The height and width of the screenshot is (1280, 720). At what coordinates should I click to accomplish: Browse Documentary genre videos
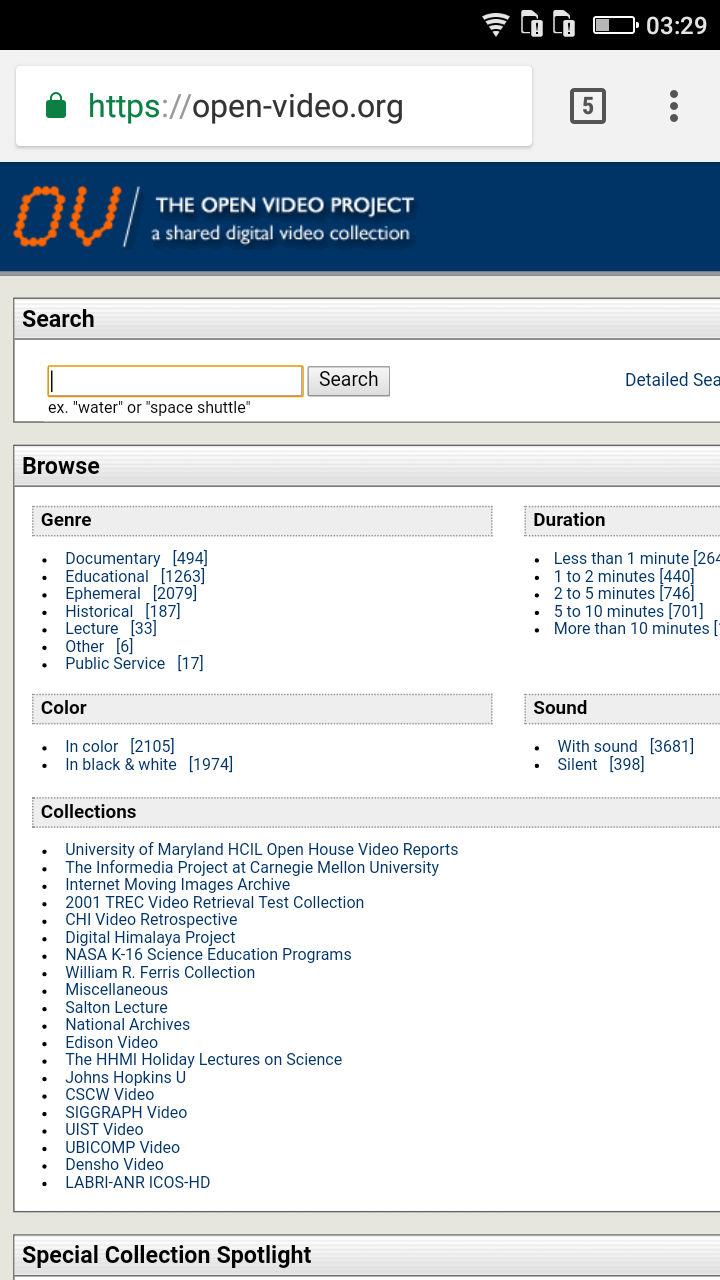[113, 558]
